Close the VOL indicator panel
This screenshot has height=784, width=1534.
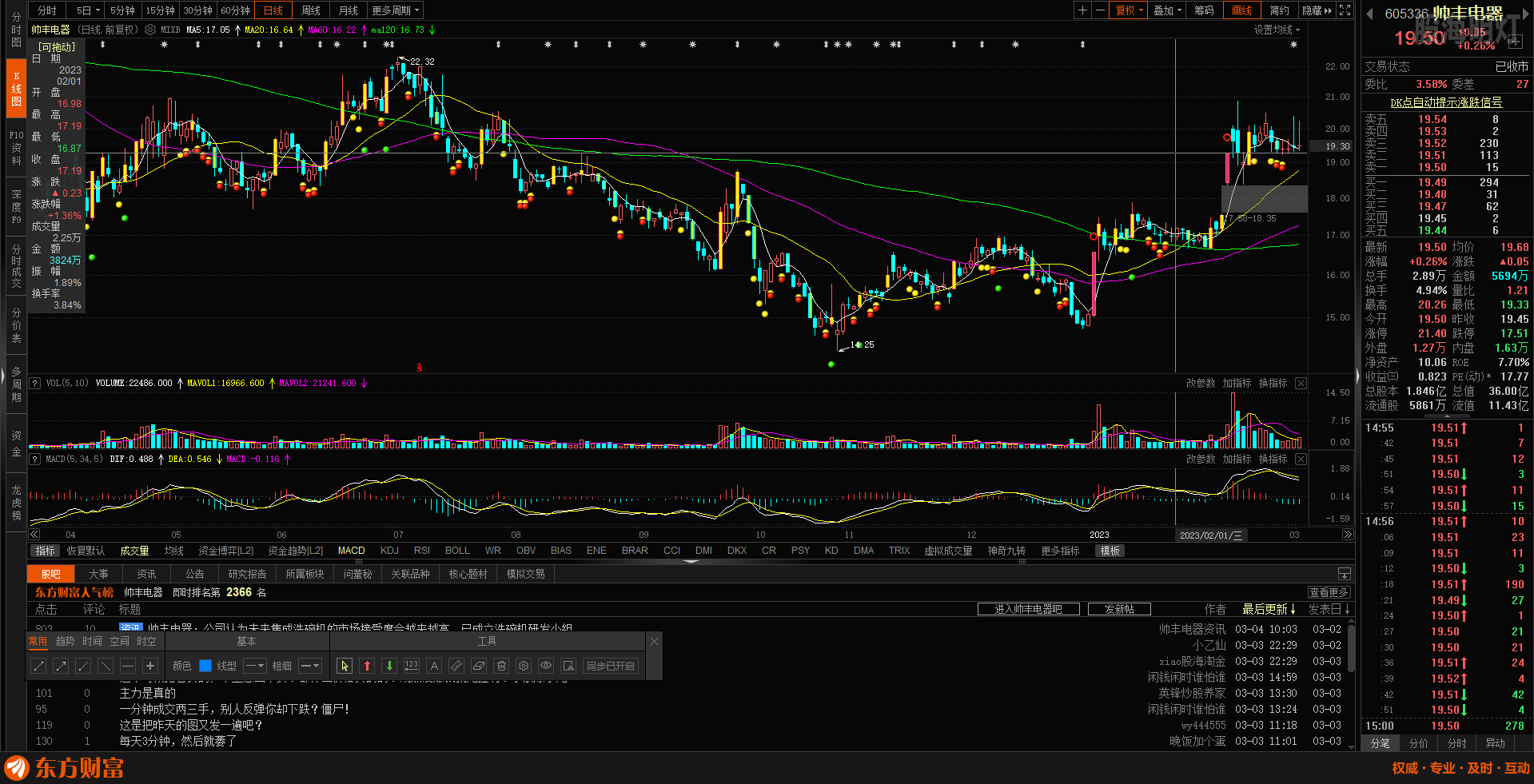coord(1301,384)
